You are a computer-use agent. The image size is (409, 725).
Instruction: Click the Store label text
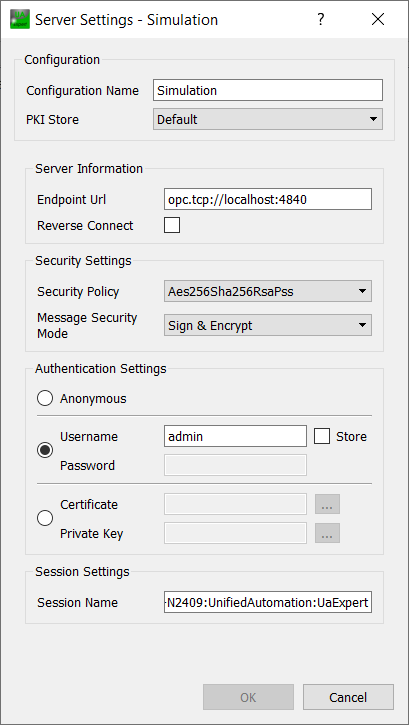coord(351,436)
